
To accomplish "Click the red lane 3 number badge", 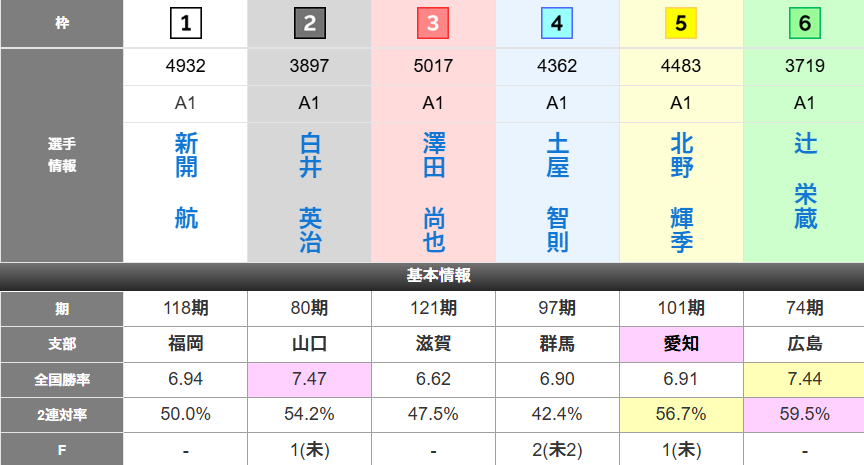I will (433, 23).
